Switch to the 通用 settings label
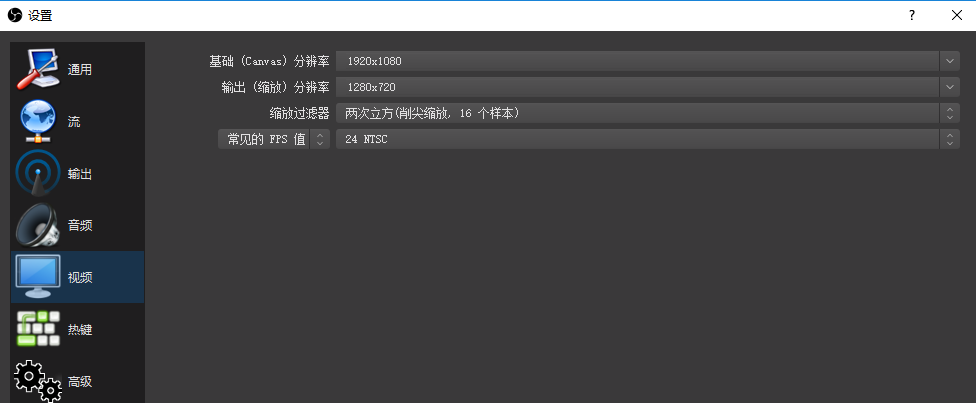The width and height of the screenshot is (976, 403). click(80, 70)
